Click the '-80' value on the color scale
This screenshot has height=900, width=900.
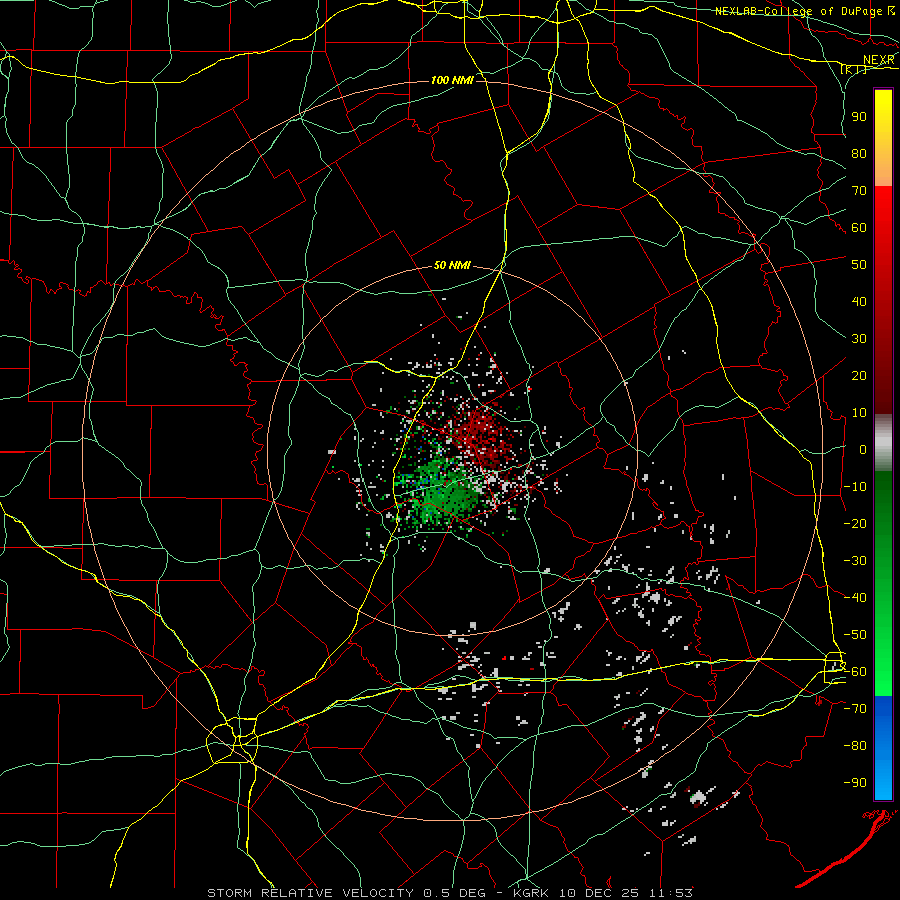(855, 746)
